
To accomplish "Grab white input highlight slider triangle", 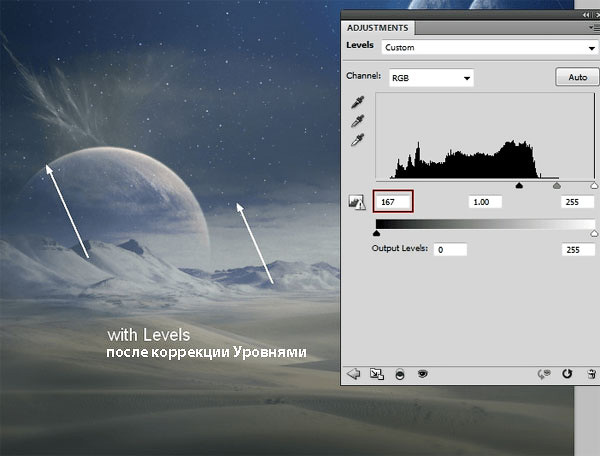I will coord(594,186).
